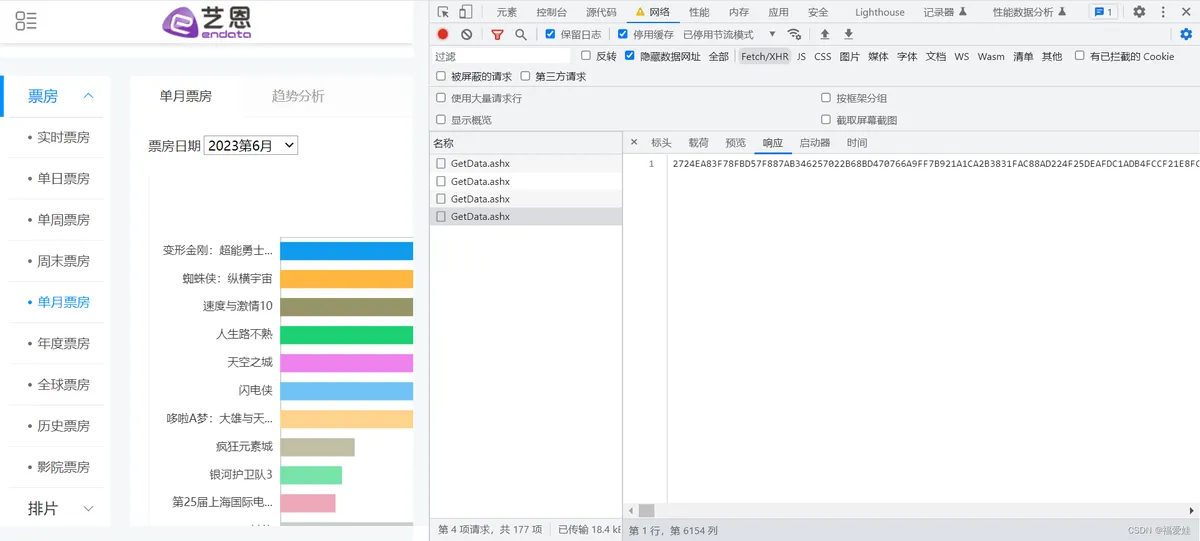This screenshot has height=541, width=1200.
Task: Enable the 保留日志 checkbox
Action: (550, 34)
